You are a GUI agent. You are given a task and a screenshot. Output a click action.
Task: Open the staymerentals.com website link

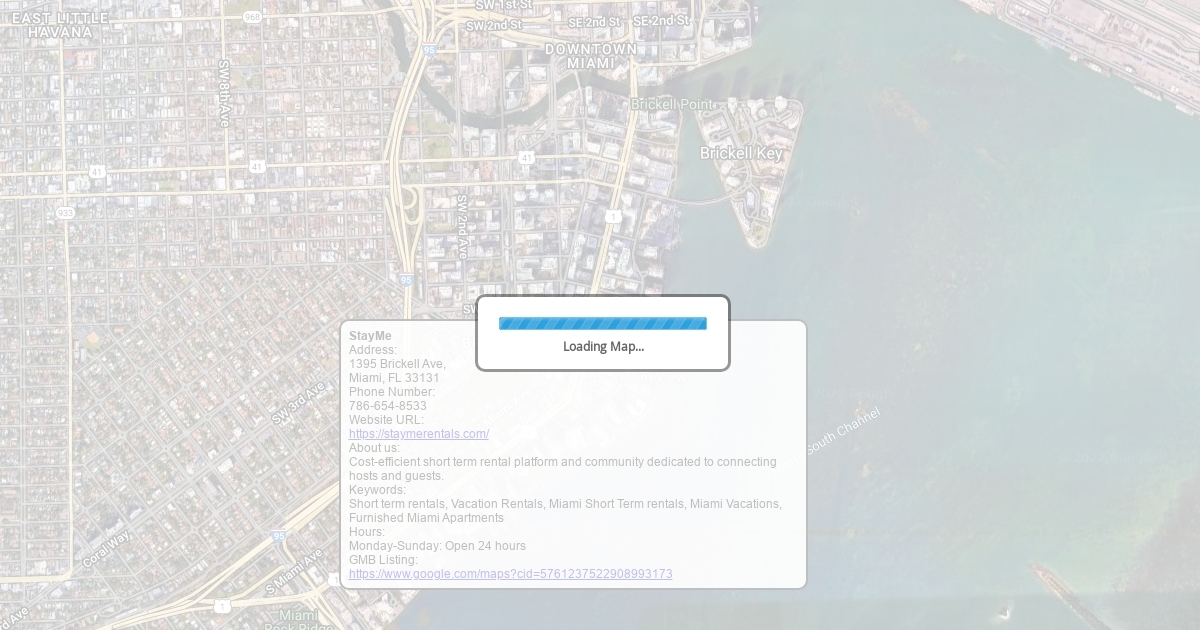tap(418, 434)
